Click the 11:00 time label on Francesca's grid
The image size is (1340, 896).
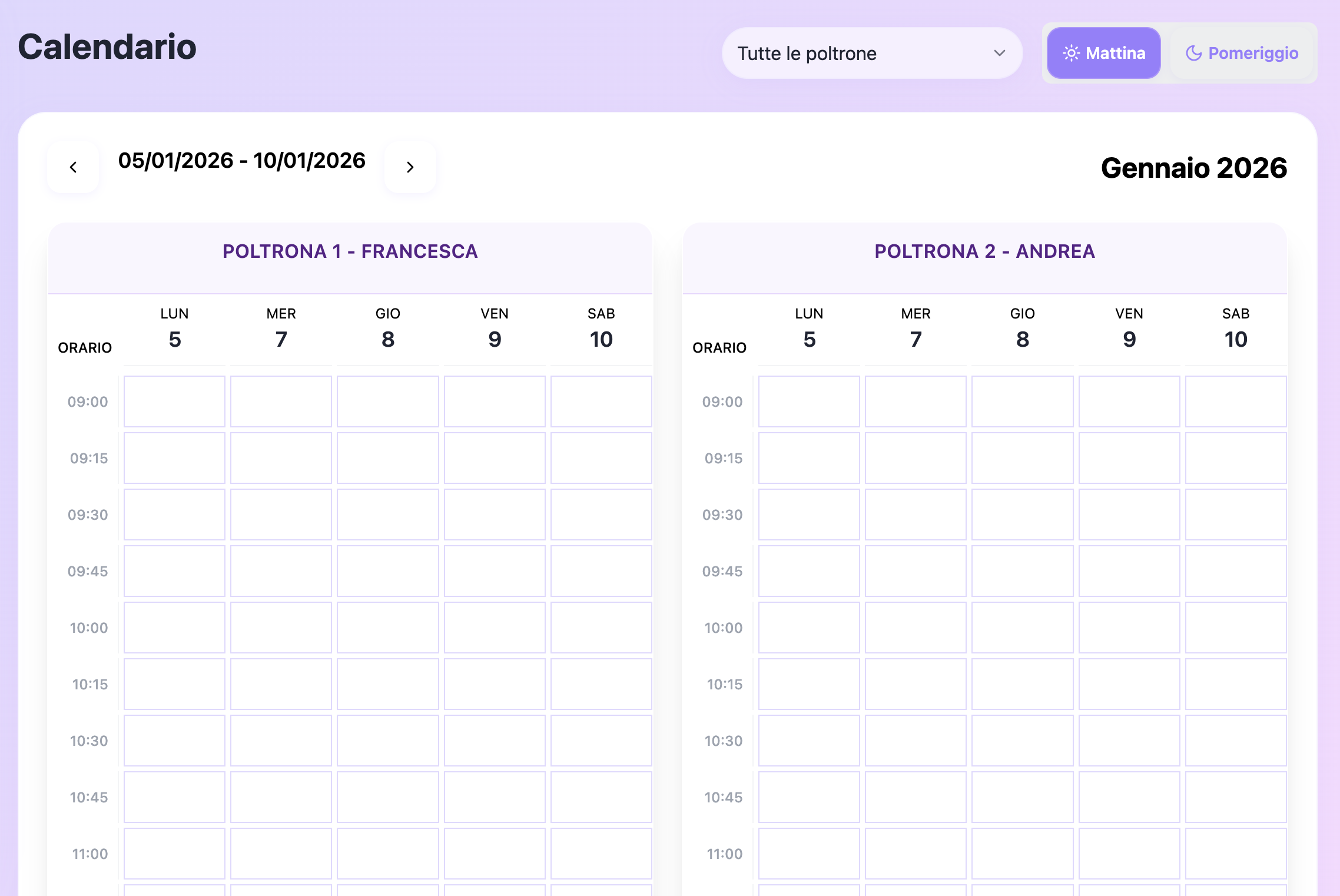(89, 854)
